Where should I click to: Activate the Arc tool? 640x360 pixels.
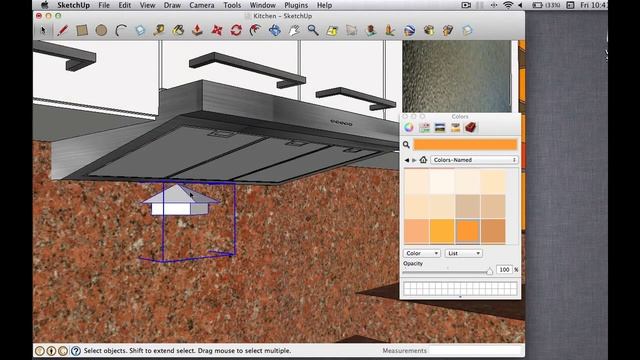click(121, 30)
